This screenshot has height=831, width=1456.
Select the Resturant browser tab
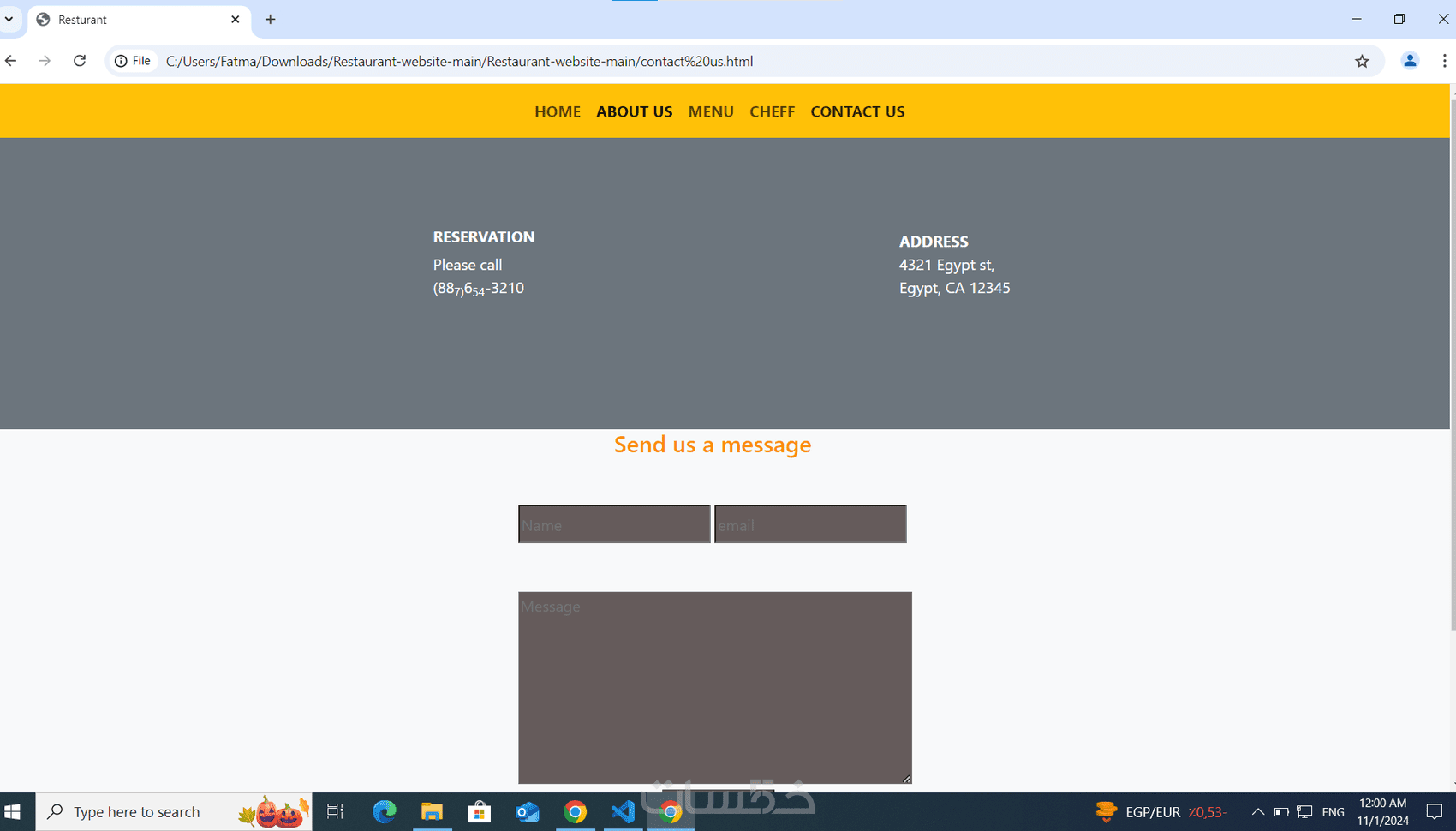139,20
